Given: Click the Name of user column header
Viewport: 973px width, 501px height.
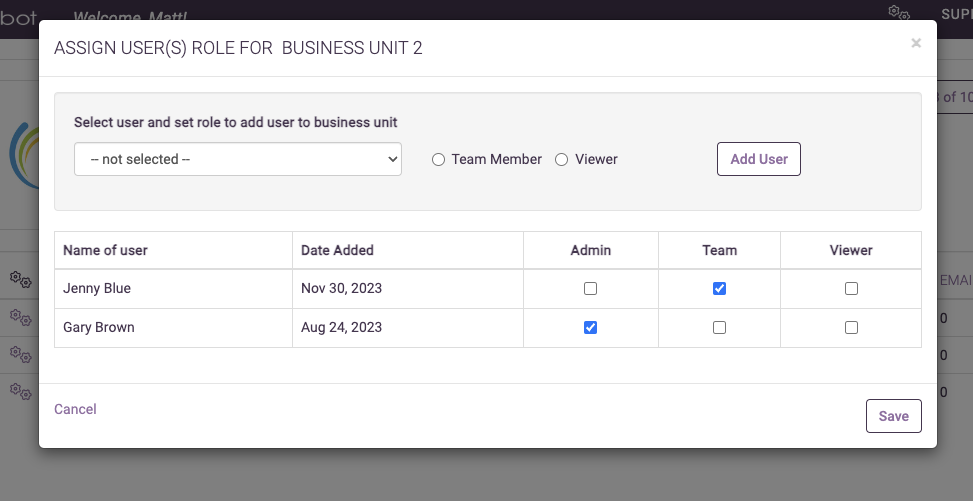Looking at the screenshot, I should pos(173,250).
